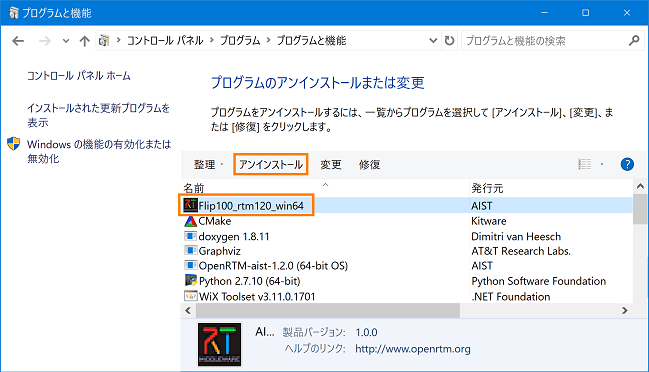Click the horizontal scrollbar thumb
649x372 pixels.
[x=328, y=310]
